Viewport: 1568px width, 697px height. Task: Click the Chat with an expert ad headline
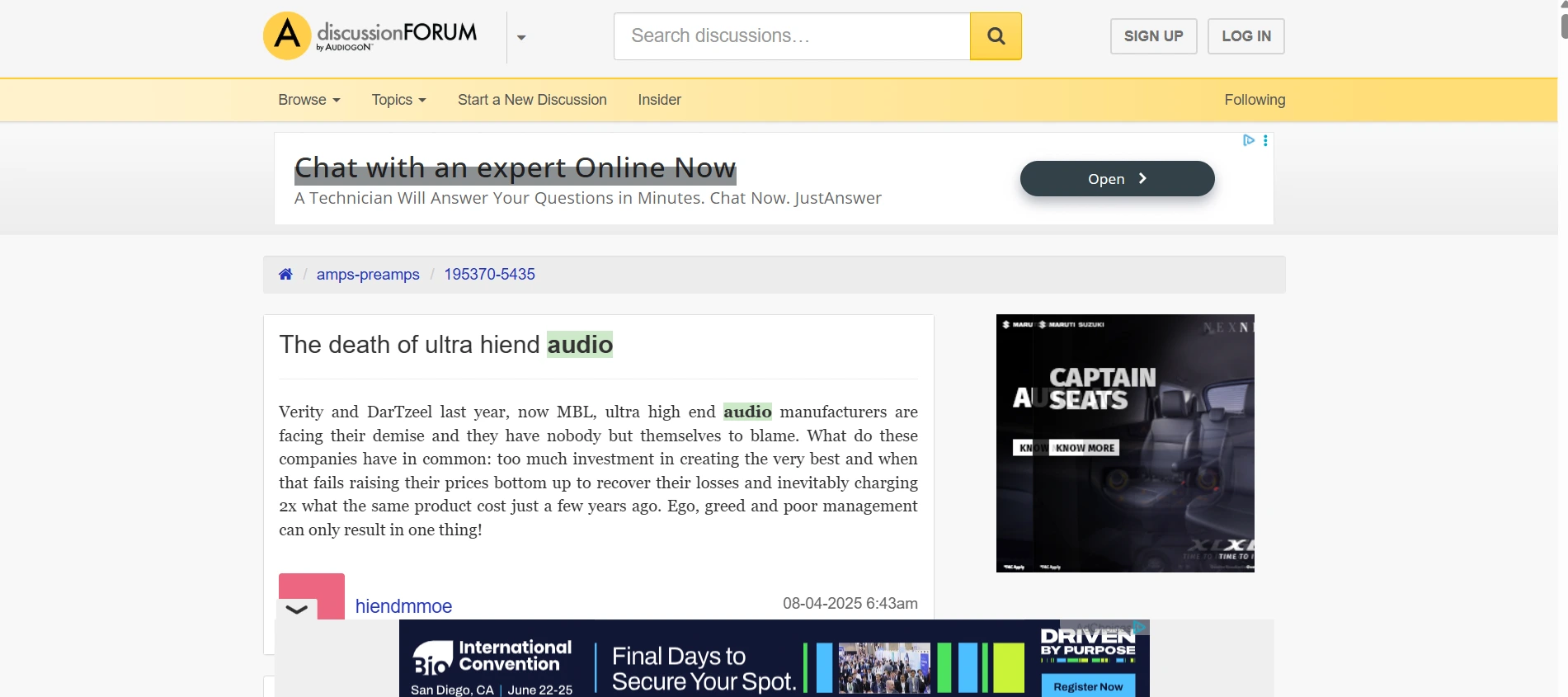point(515,168)
